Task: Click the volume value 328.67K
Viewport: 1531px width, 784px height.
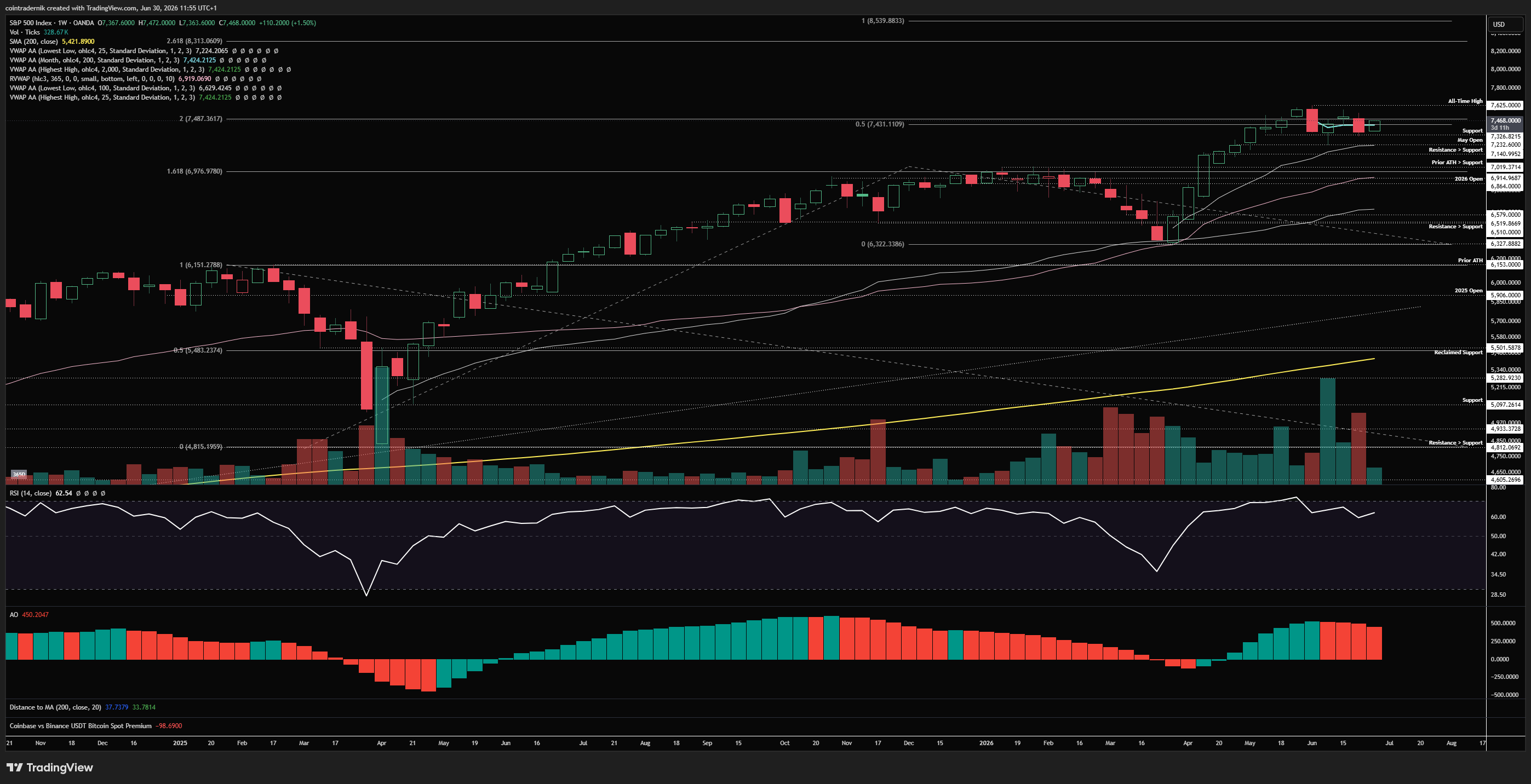Action: tap(56, 32)
